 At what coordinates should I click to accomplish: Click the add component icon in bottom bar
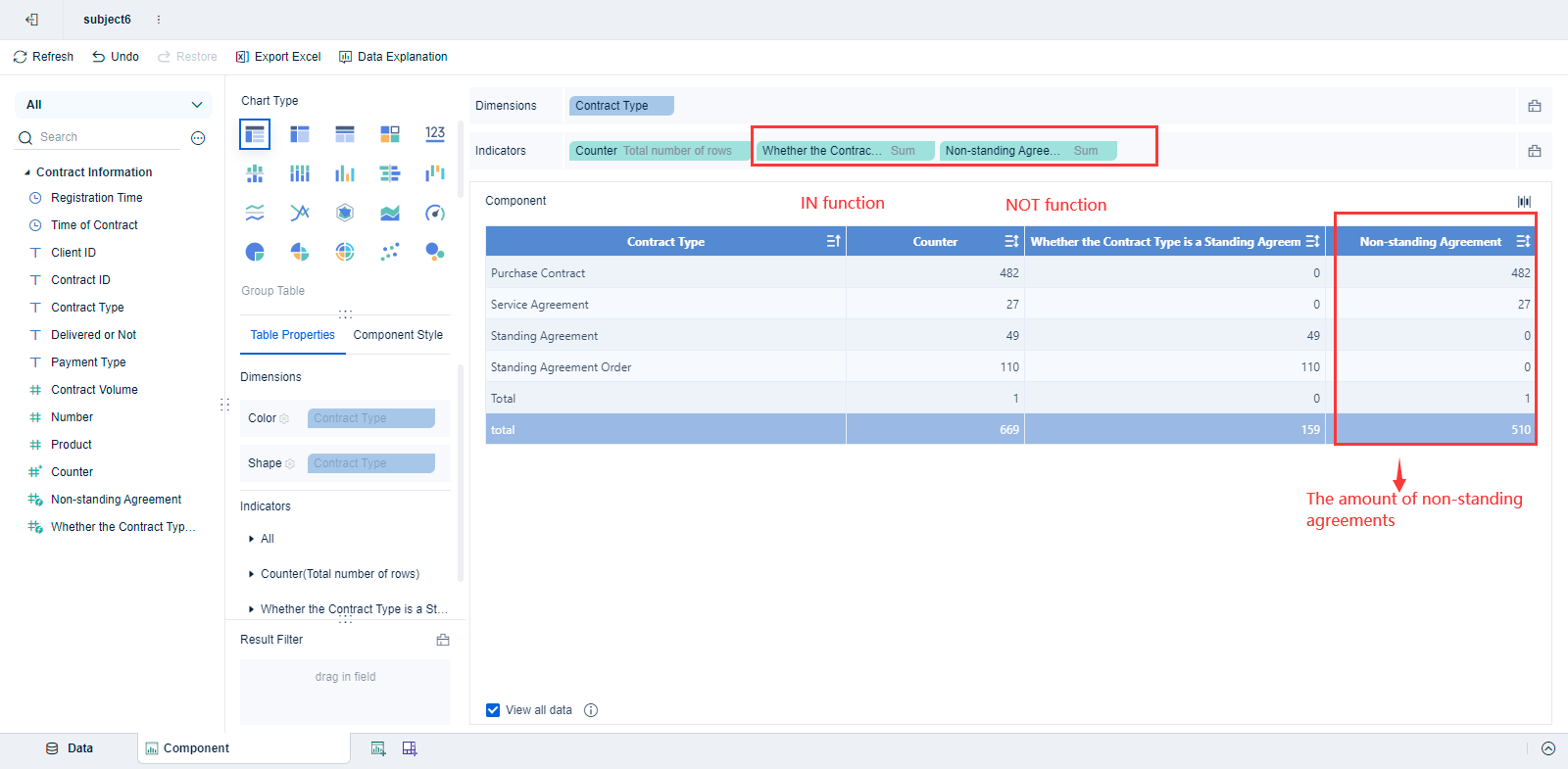click(378, 748)
